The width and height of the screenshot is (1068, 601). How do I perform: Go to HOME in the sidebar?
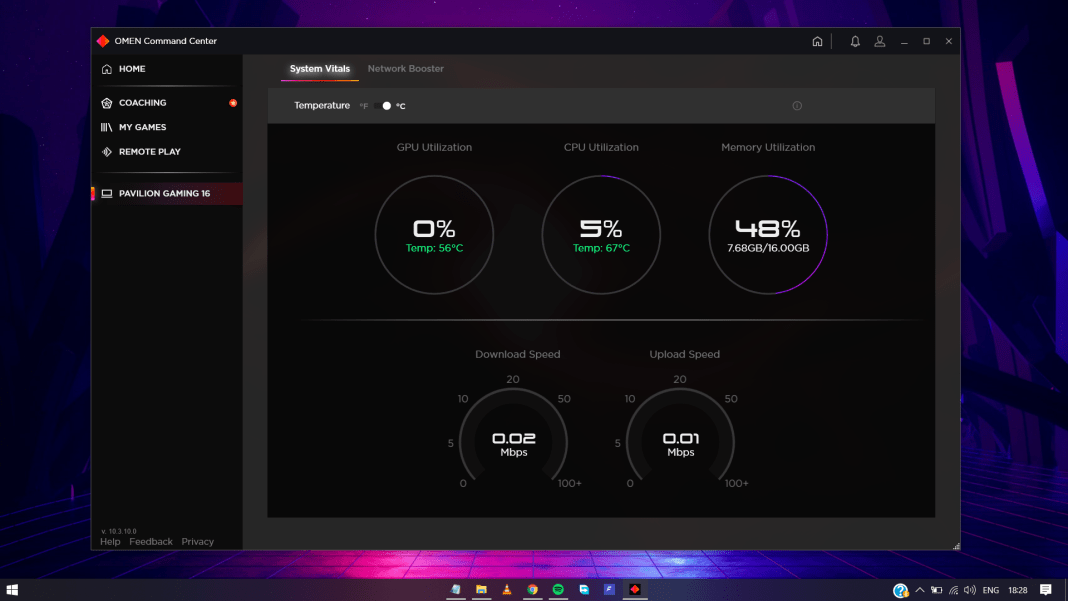tap(132, 69)
